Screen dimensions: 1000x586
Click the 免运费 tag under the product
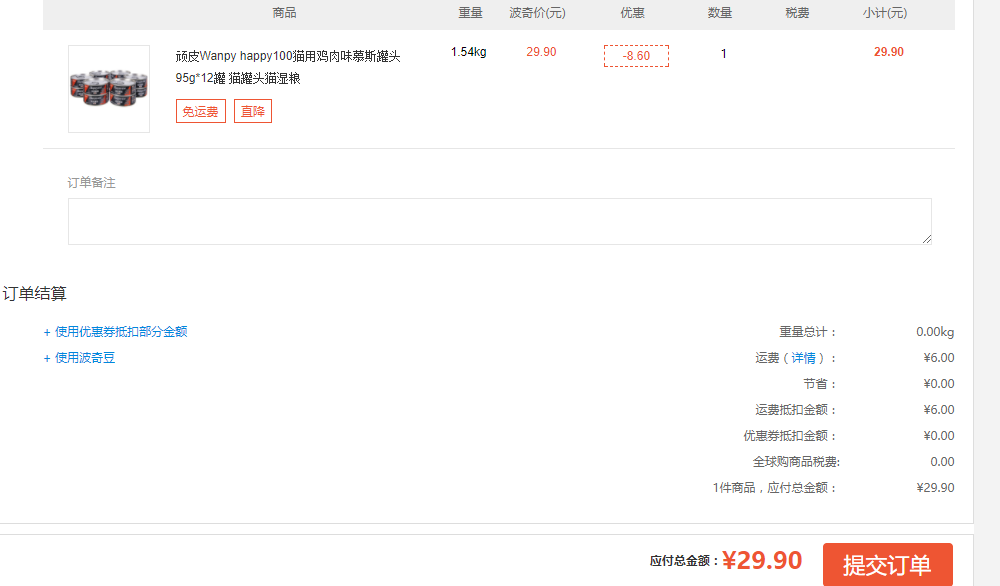click(x=200, y=112)
